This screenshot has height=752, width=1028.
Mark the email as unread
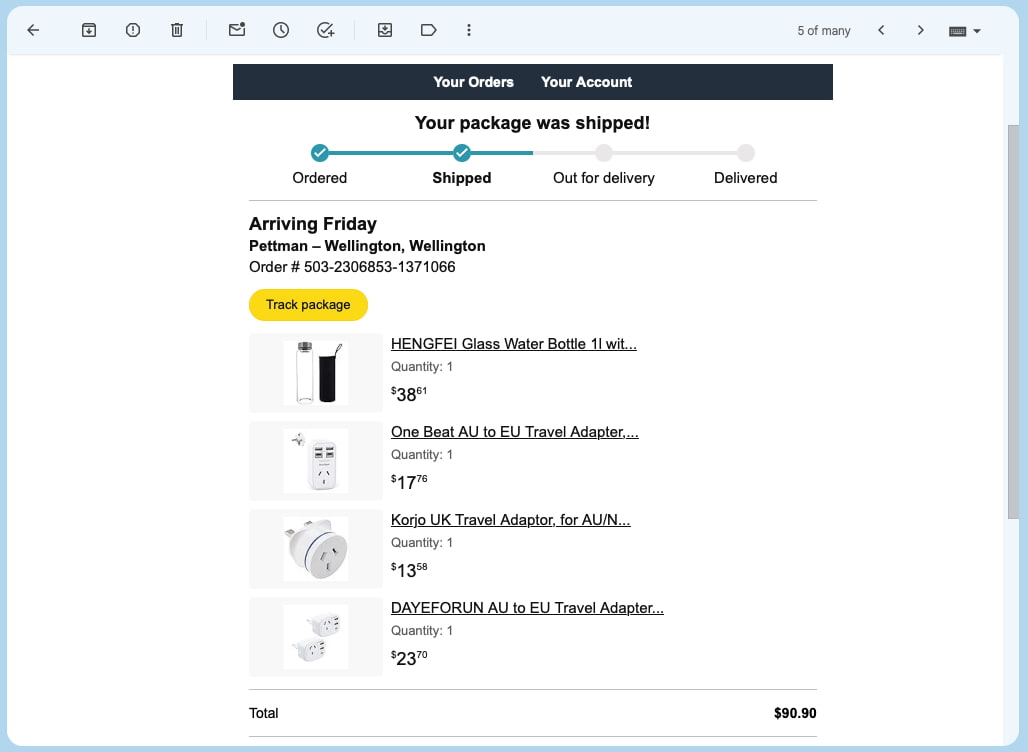pos(237,30)
